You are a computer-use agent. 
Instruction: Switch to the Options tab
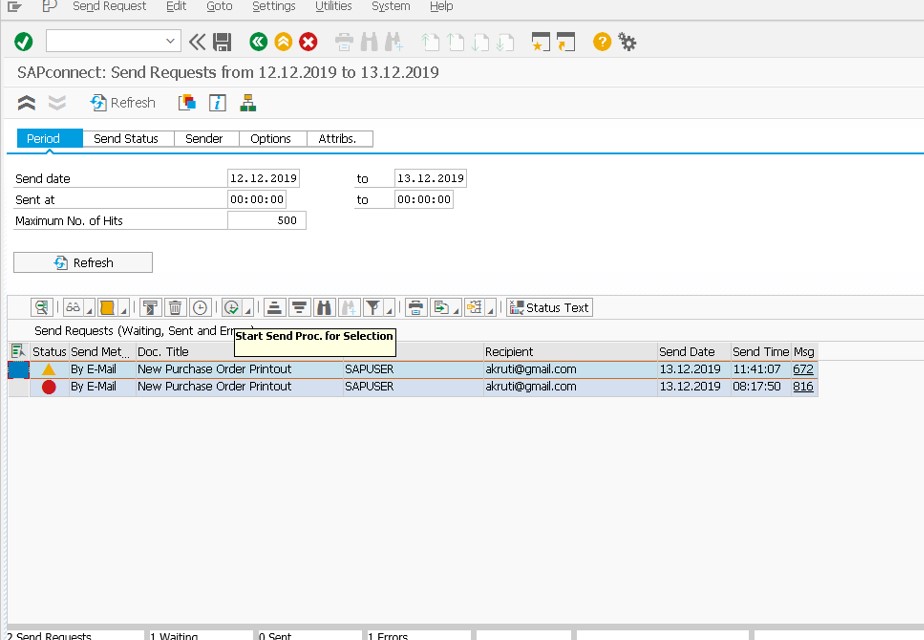coord(273,138)
